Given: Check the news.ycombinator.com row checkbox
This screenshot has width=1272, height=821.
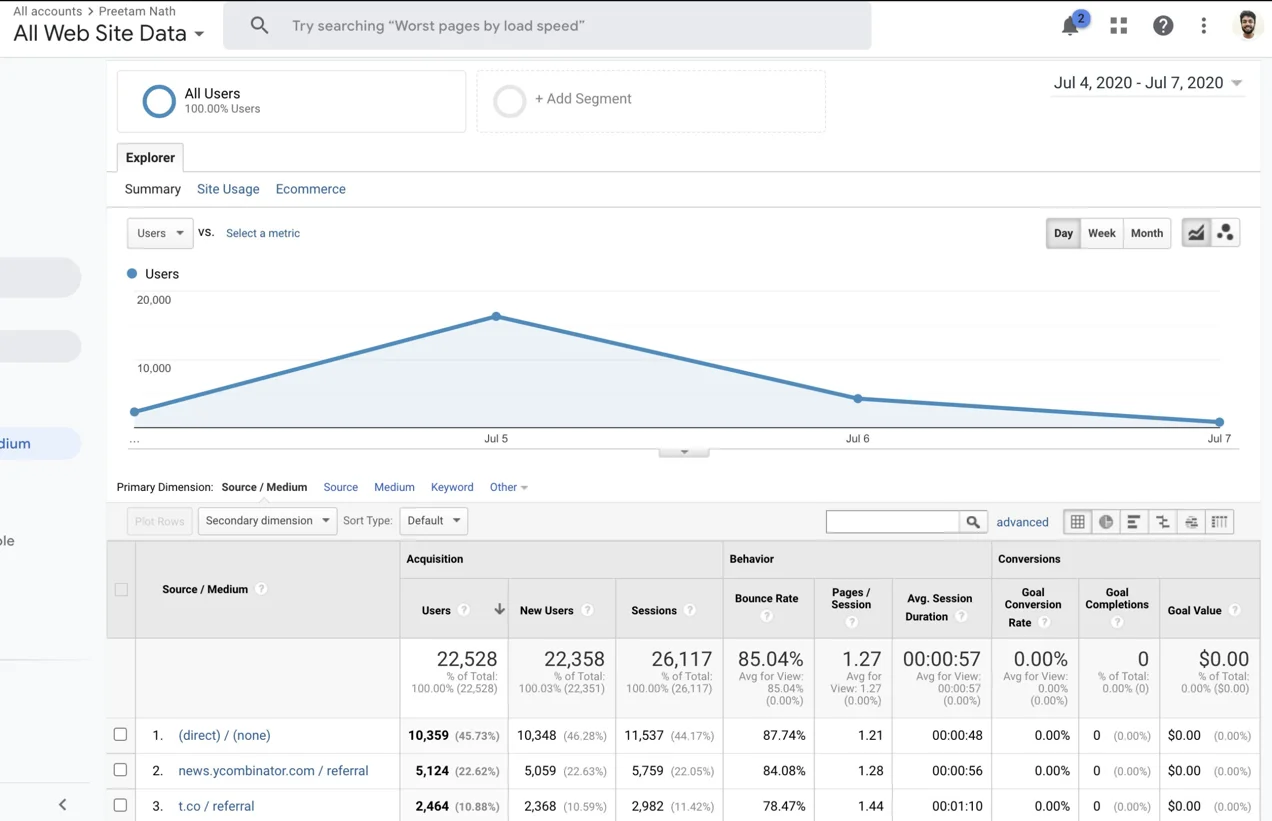Looking at the screenshot, I should [120, 770].
